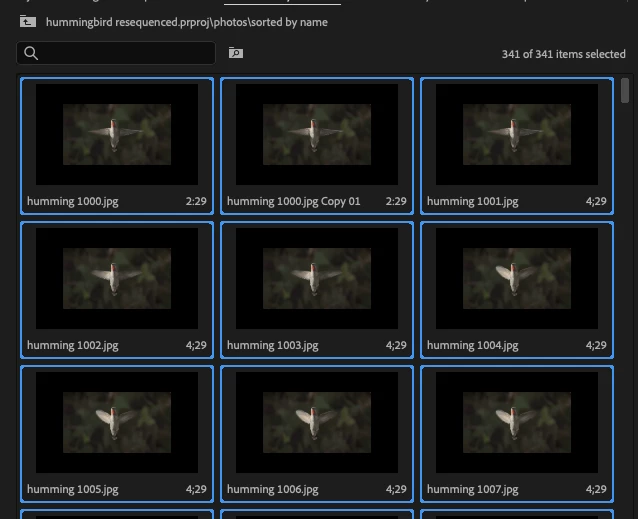Screen dimensions: 638x519
Task: Click the 2:29 duration of humming 1000.jpg
Action: tap(196, 201)
